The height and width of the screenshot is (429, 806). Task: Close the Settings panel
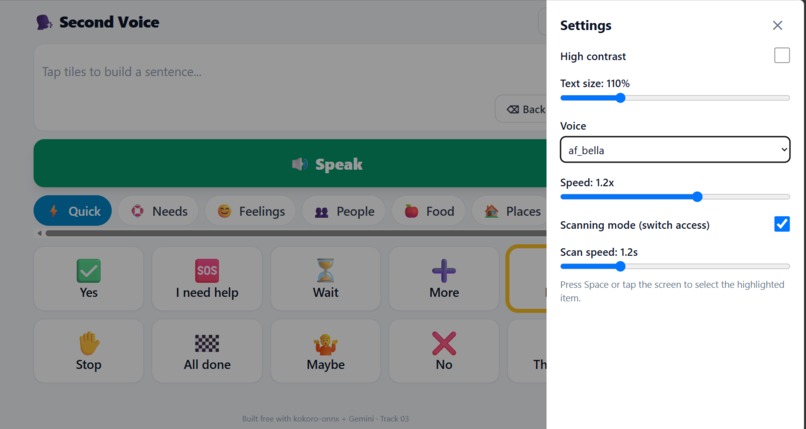[x=777, y=25]
